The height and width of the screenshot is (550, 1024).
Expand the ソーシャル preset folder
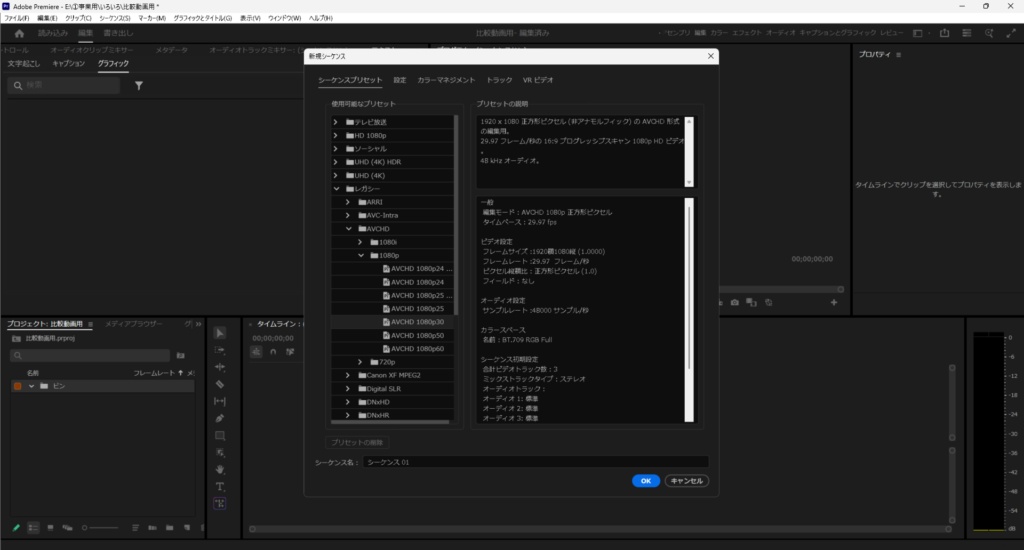pos(336,149)
